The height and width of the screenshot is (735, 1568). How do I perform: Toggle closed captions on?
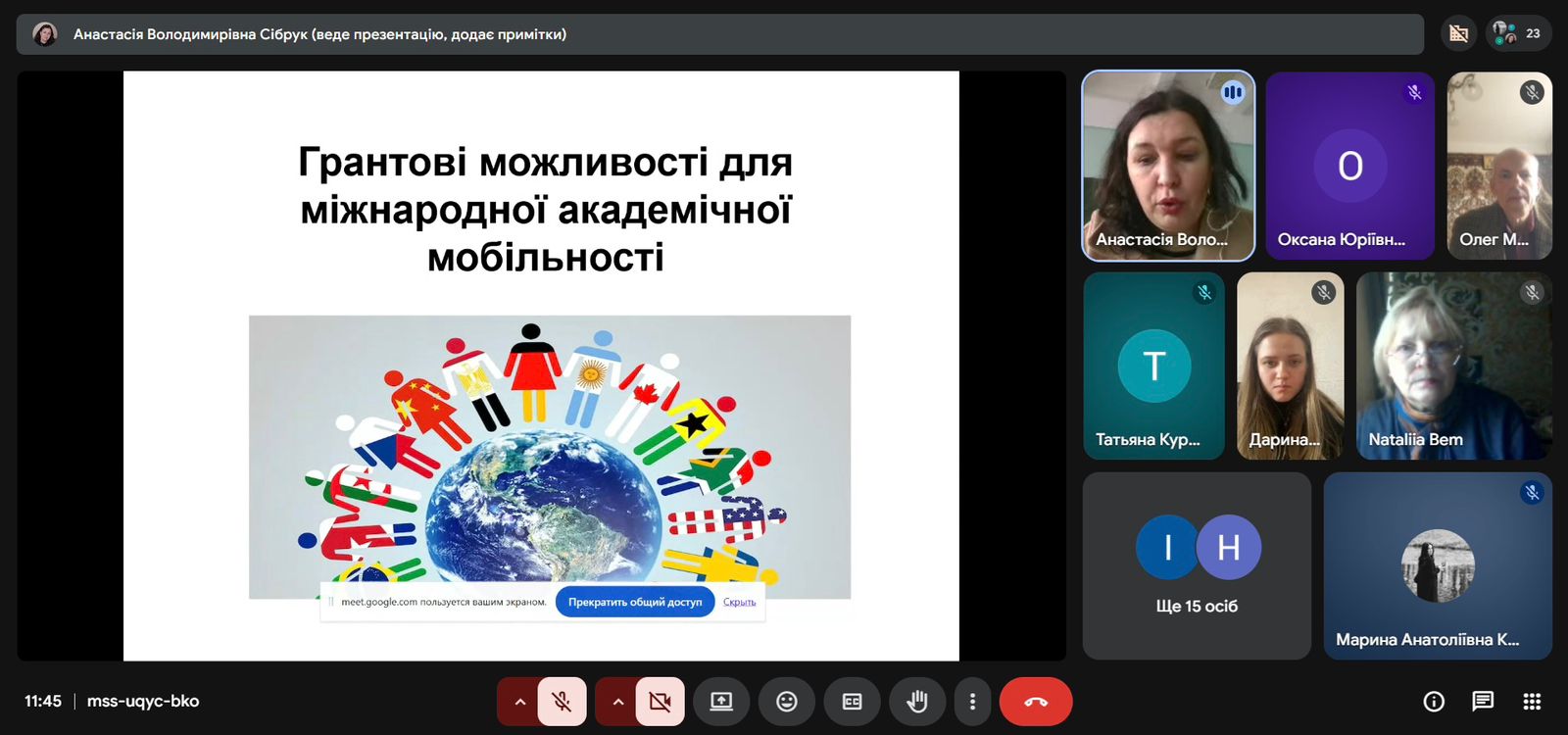pos(852,702)
